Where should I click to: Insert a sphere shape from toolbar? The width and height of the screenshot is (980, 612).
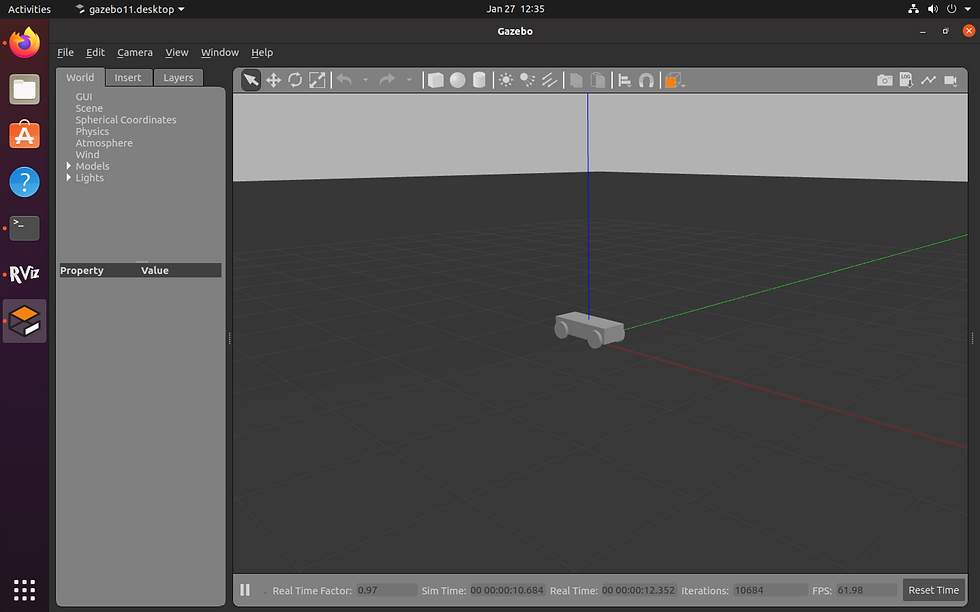pos(458,80)
